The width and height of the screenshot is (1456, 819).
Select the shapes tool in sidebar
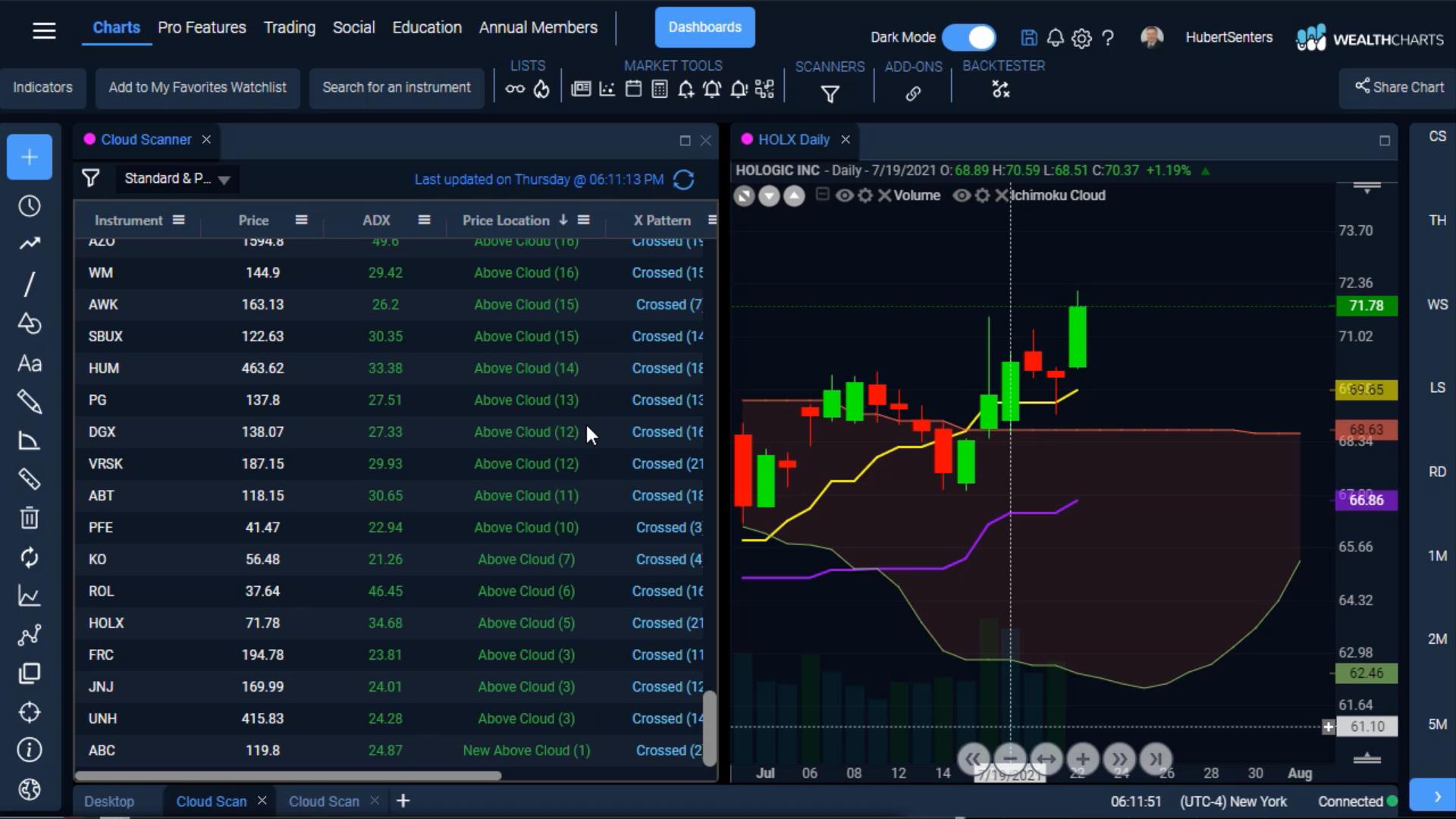[x=30, y=324]
